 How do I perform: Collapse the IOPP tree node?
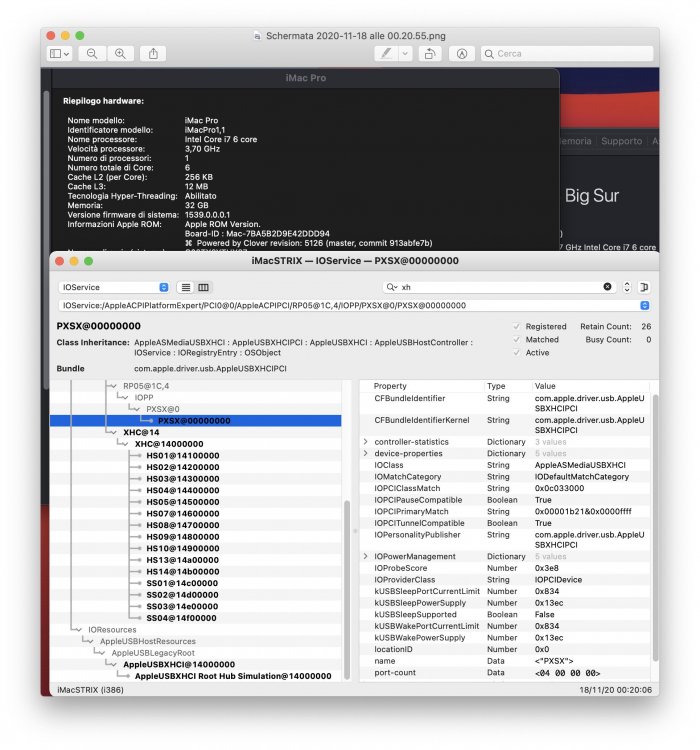[125, 397]
